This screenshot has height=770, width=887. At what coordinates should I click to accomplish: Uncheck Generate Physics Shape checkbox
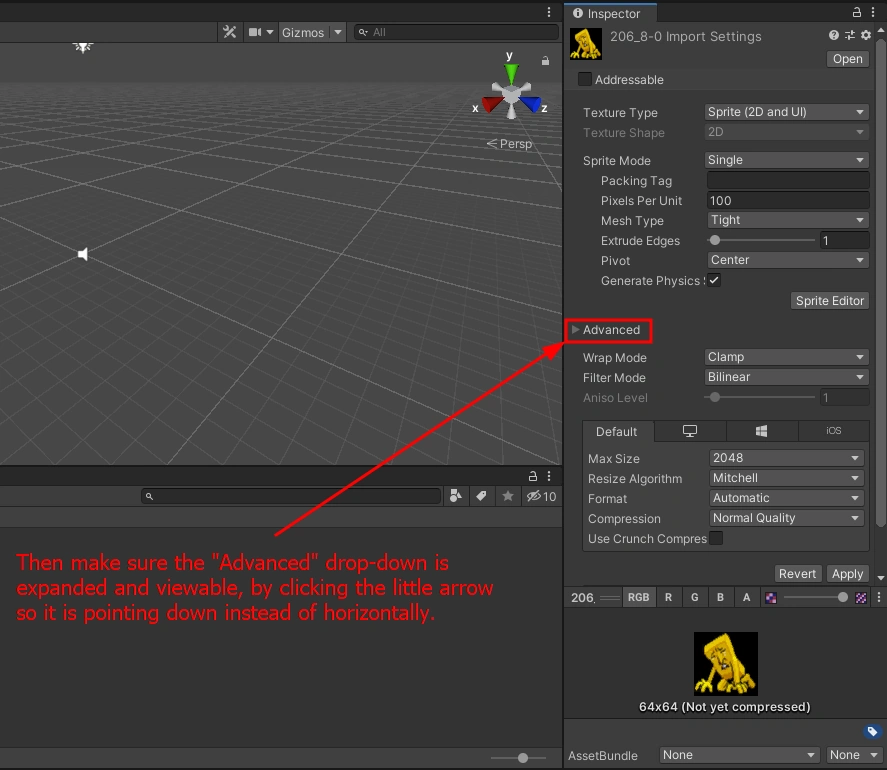(714, 281)
